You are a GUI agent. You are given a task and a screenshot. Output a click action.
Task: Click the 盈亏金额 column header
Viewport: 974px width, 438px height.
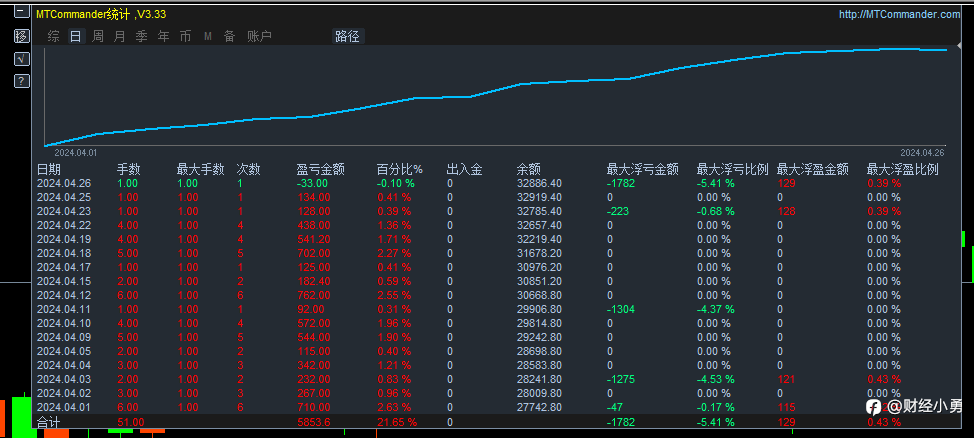coord(321,169)
